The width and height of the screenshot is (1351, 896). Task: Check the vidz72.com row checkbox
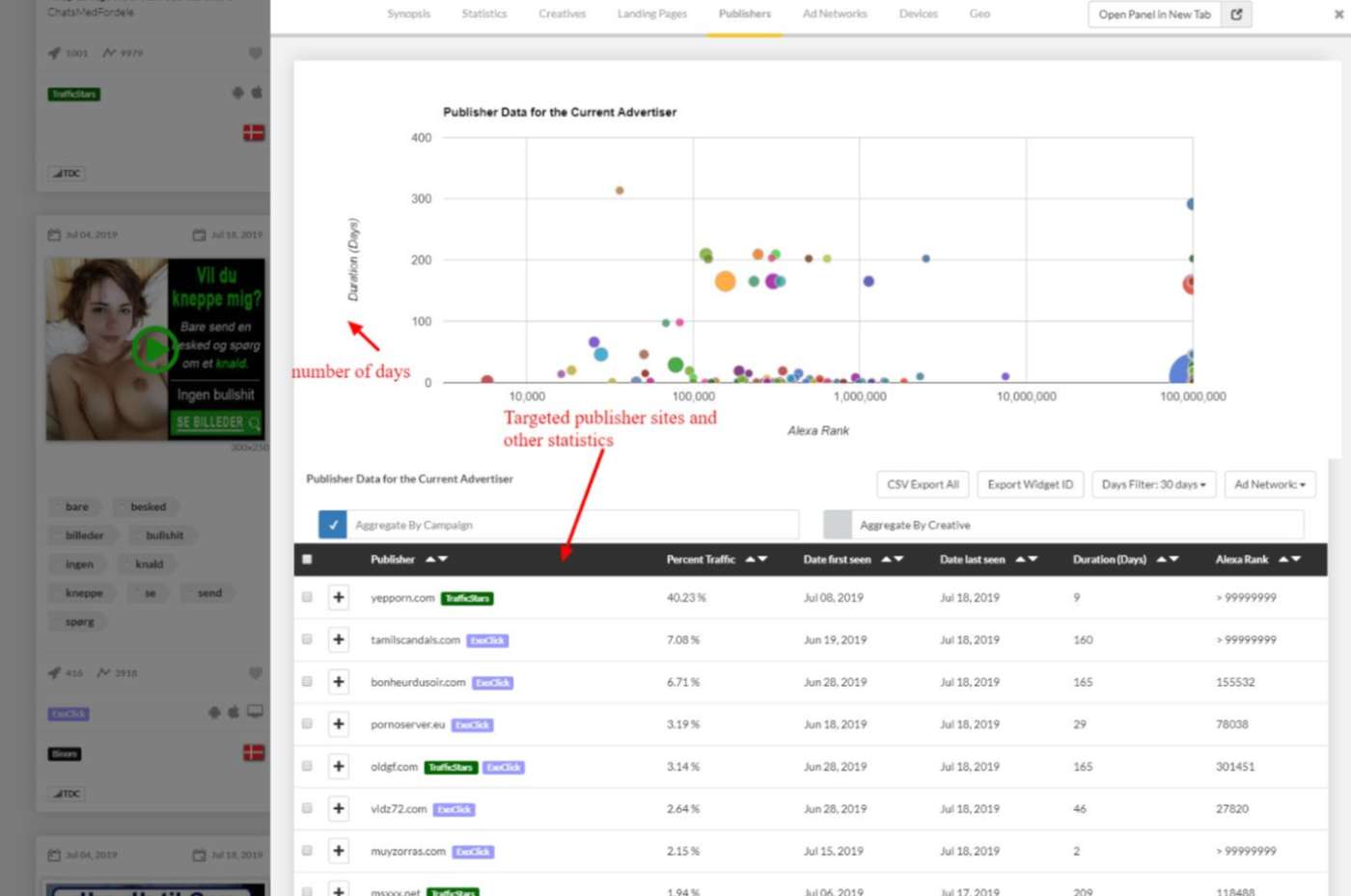tap(307, 808)
